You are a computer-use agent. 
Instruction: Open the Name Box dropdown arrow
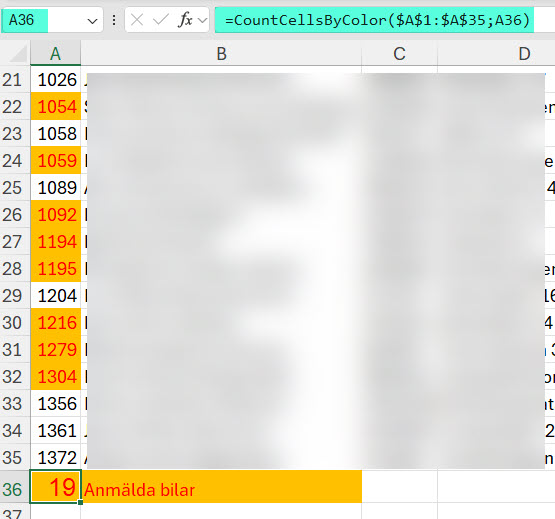[92, 21]
